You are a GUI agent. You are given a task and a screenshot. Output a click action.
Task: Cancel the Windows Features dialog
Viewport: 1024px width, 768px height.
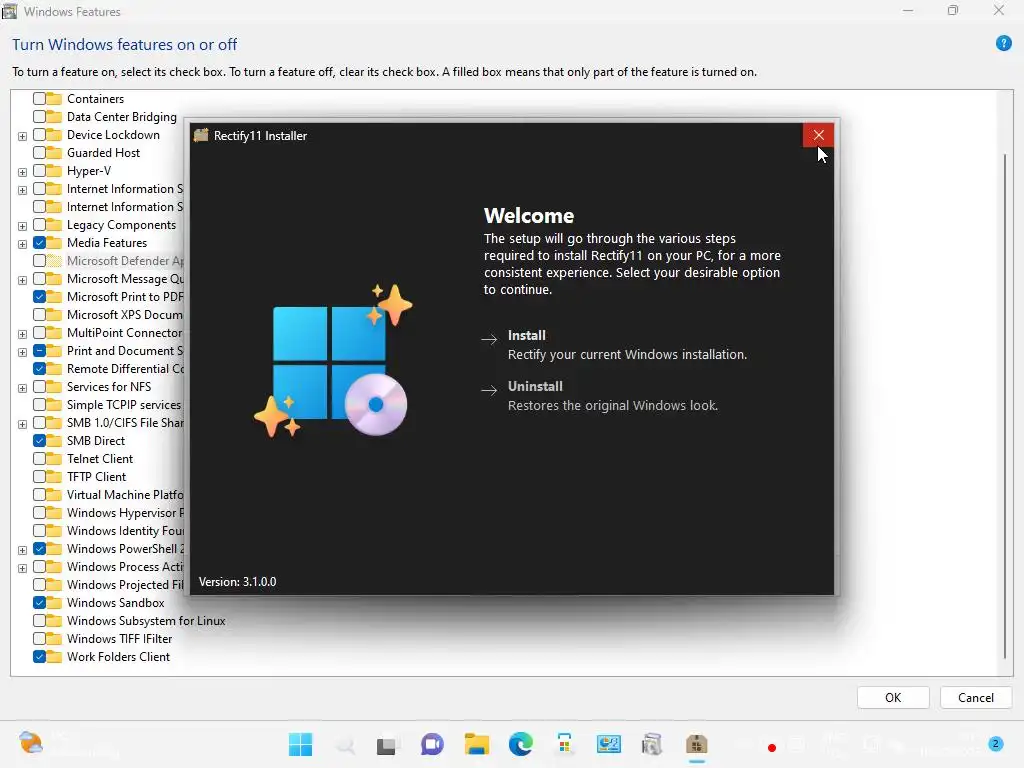pyautogui.click(x=976, y=697)
